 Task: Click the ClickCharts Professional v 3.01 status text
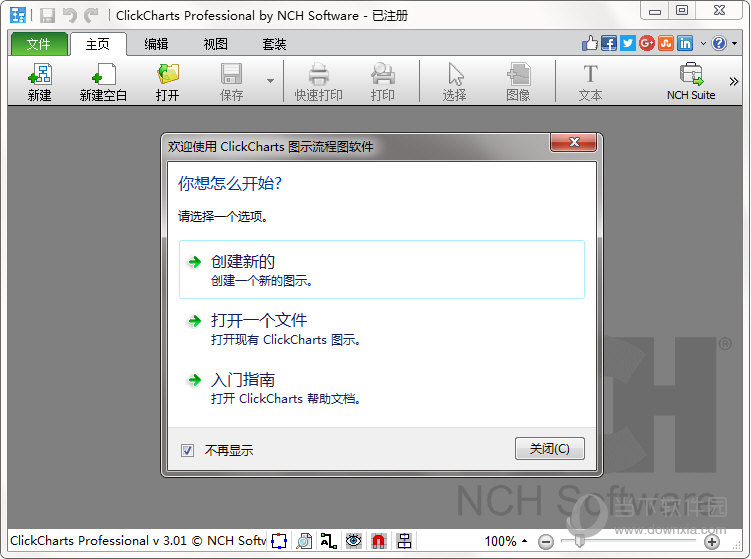(137, 541)
